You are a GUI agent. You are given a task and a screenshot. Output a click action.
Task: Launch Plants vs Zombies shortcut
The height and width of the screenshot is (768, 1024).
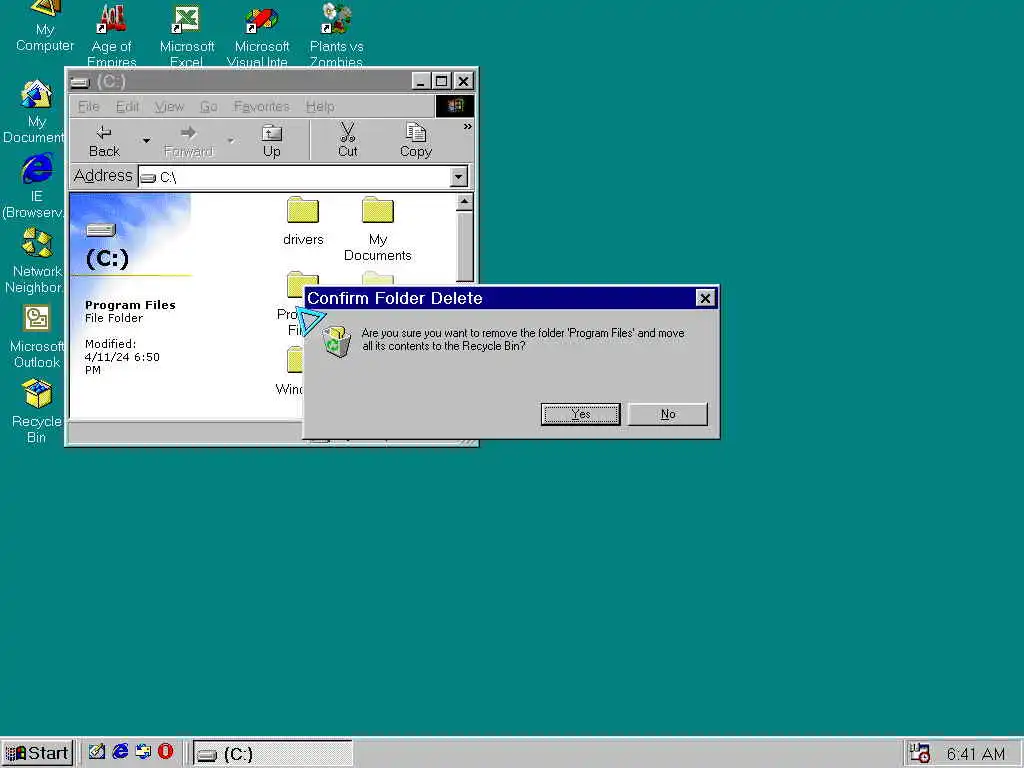(336, 35)
